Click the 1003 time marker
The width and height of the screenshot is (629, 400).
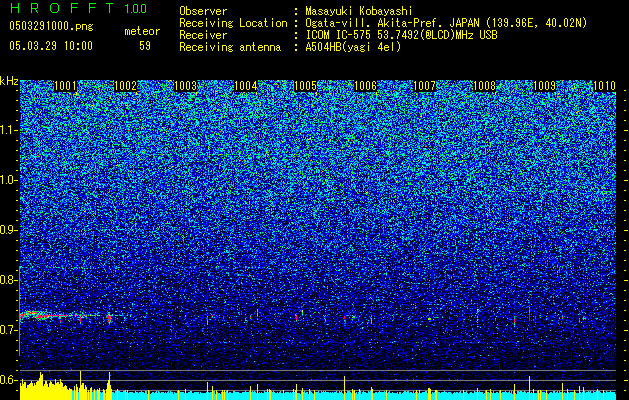(186, 86)
